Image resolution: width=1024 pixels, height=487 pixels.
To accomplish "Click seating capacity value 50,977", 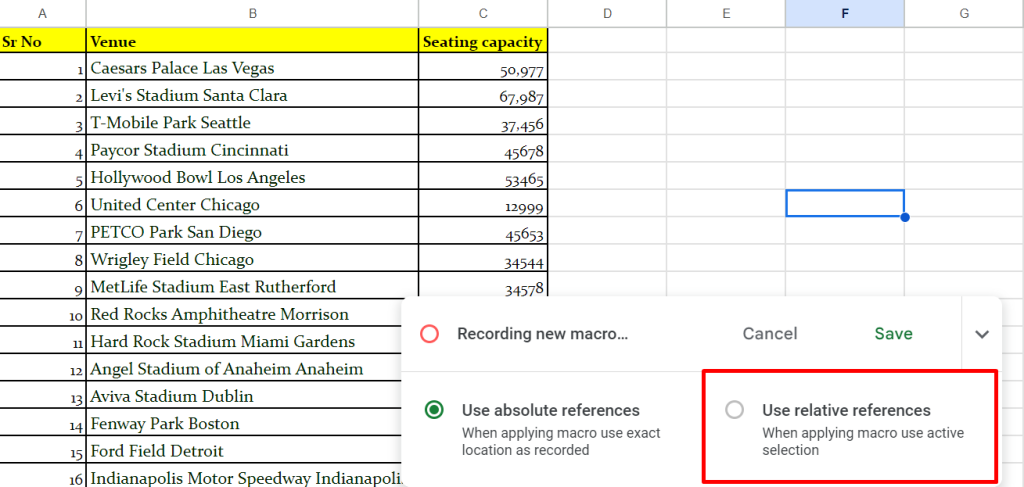I will (x=483, y=67).
